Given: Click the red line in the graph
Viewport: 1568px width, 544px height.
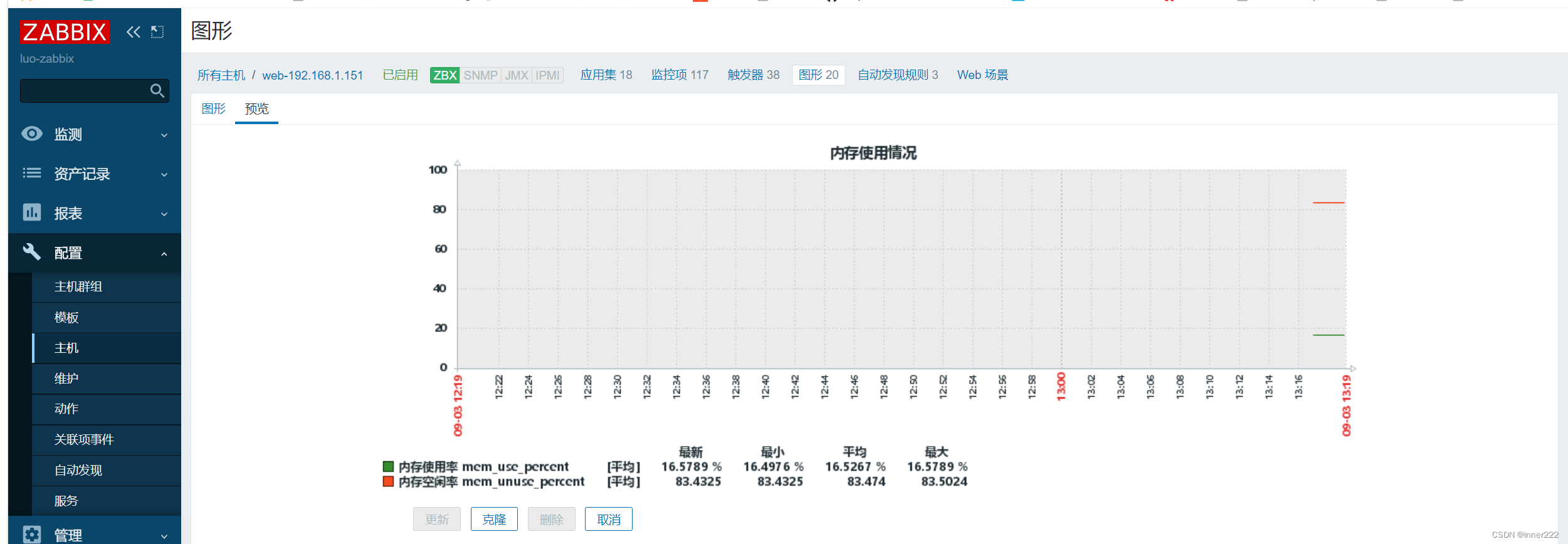Looking at the screenshot, I should tap(1329, 202).
